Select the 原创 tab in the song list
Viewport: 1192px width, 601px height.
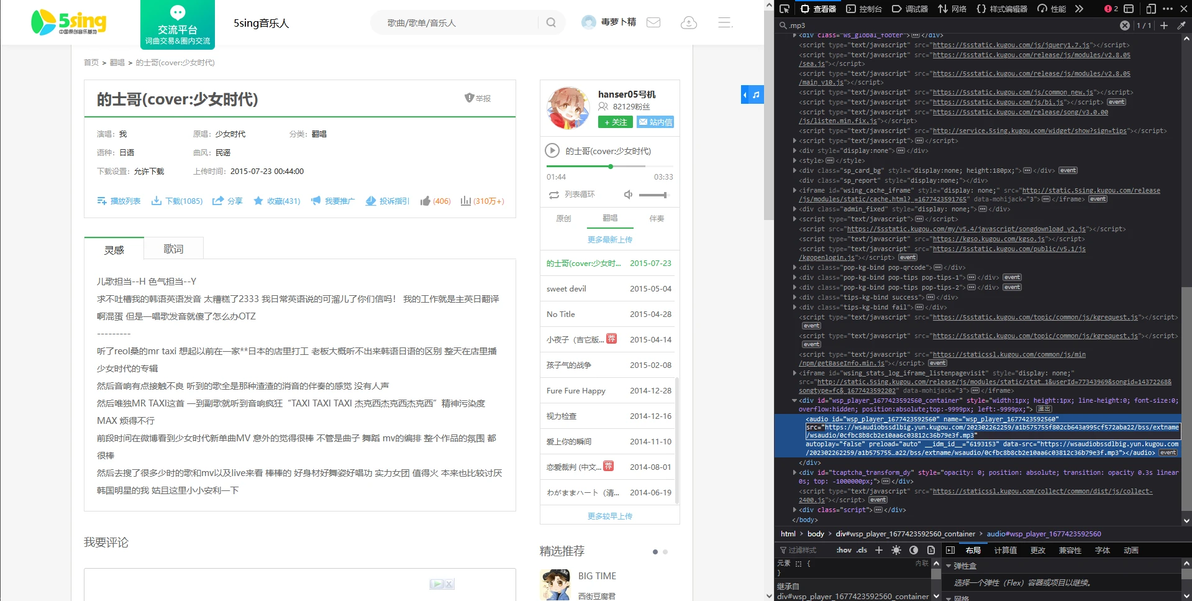coord(563,218)
